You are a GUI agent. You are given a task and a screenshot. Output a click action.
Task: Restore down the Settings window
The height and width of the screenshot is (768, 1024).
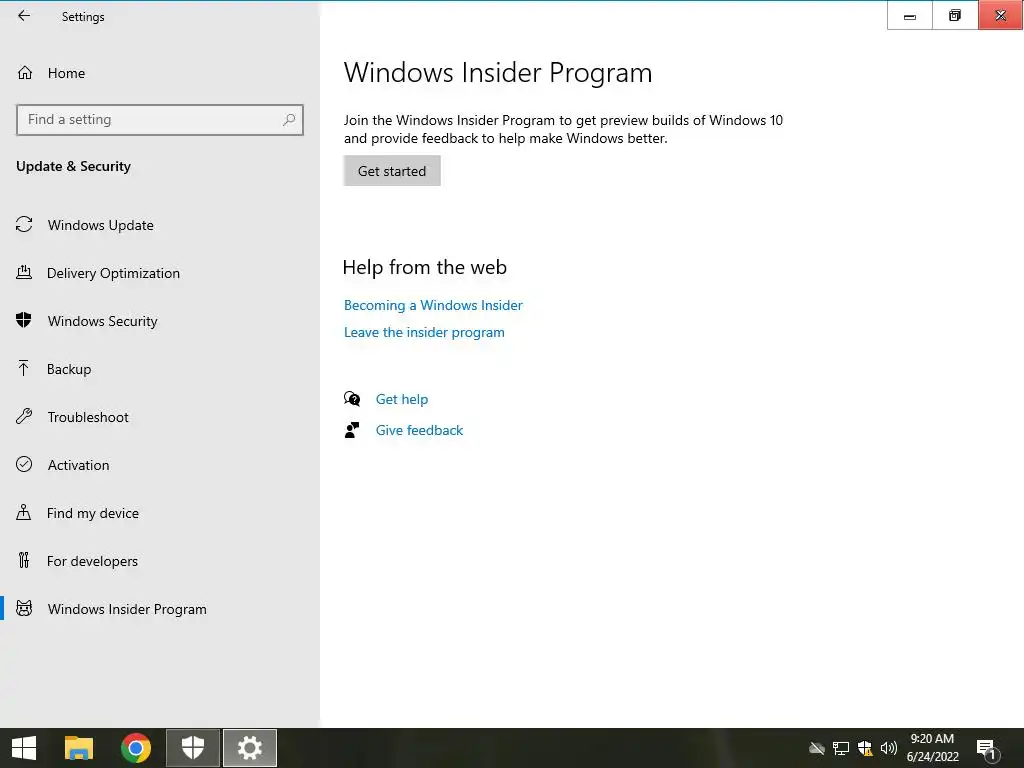[955, 16]
